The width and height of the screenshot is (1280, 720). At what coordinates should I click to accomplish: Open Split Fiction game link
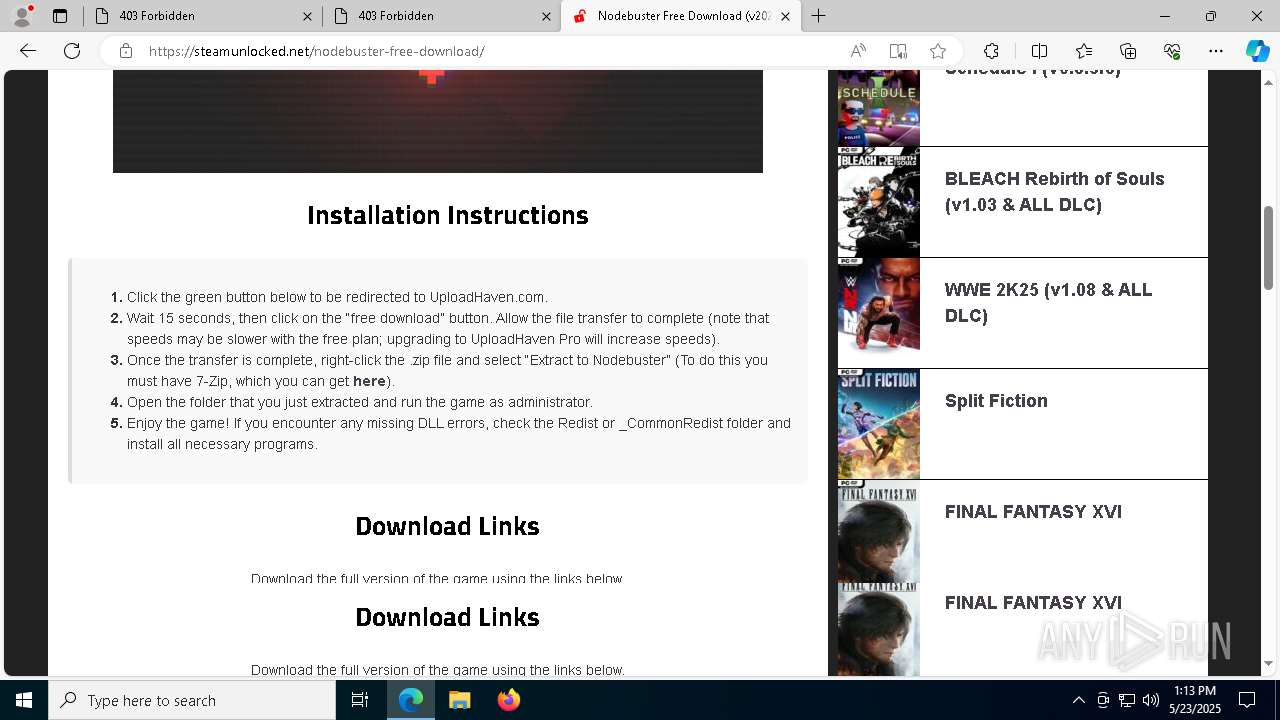(996, 401)
